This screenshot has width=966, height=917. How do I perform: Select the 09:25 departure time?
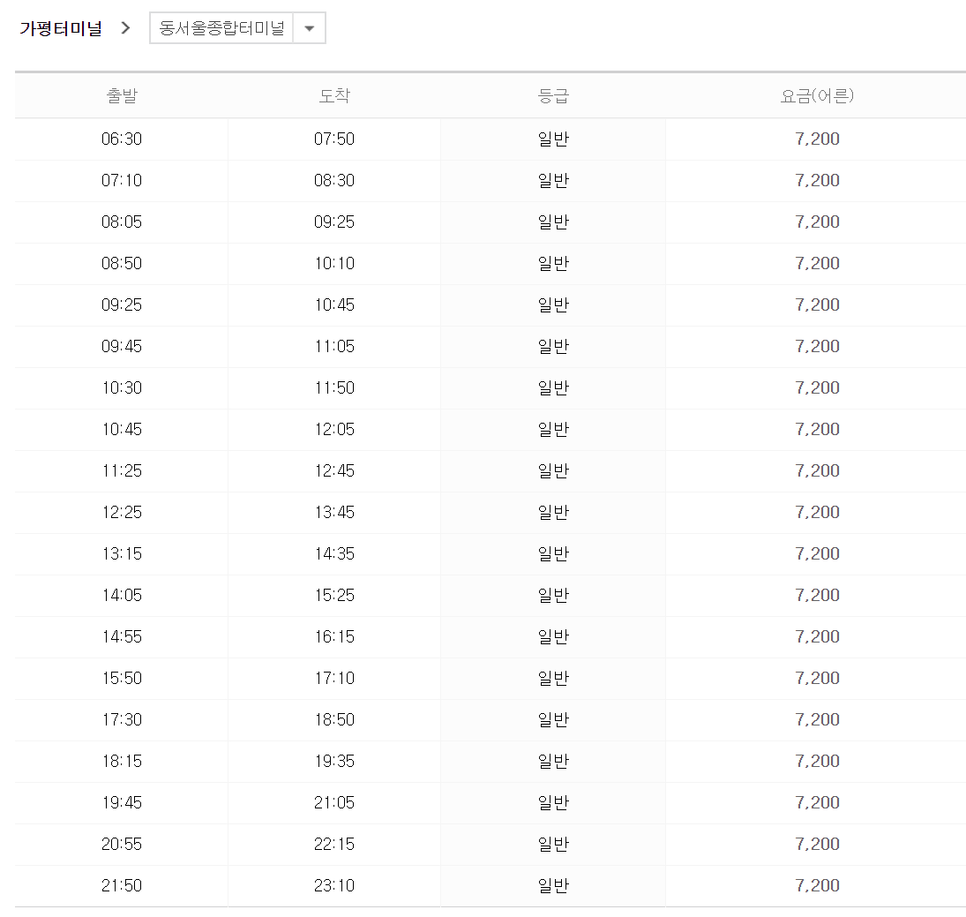point(121,304)
